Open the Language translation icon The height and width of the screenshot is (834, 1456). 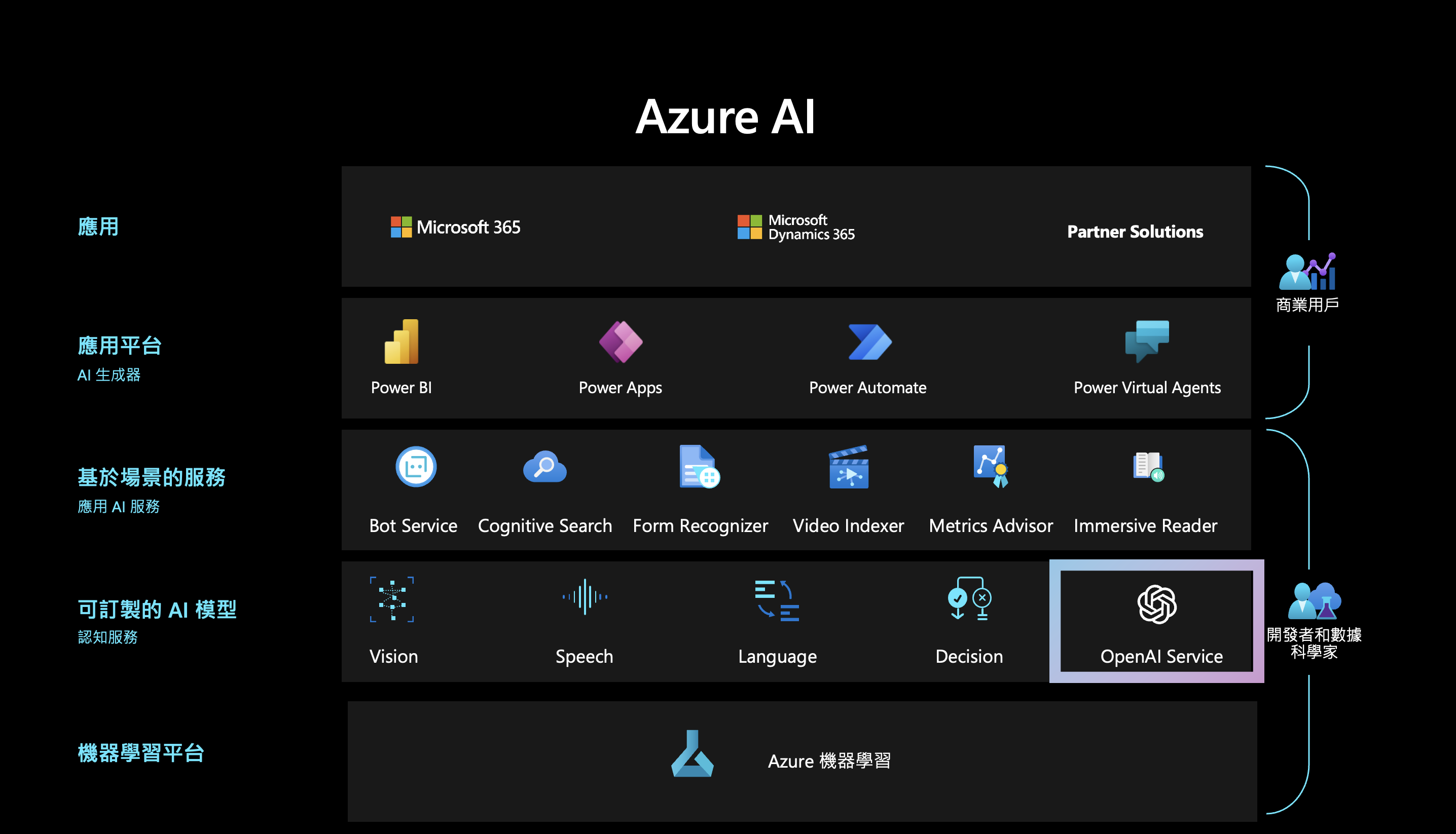[777, 600]
